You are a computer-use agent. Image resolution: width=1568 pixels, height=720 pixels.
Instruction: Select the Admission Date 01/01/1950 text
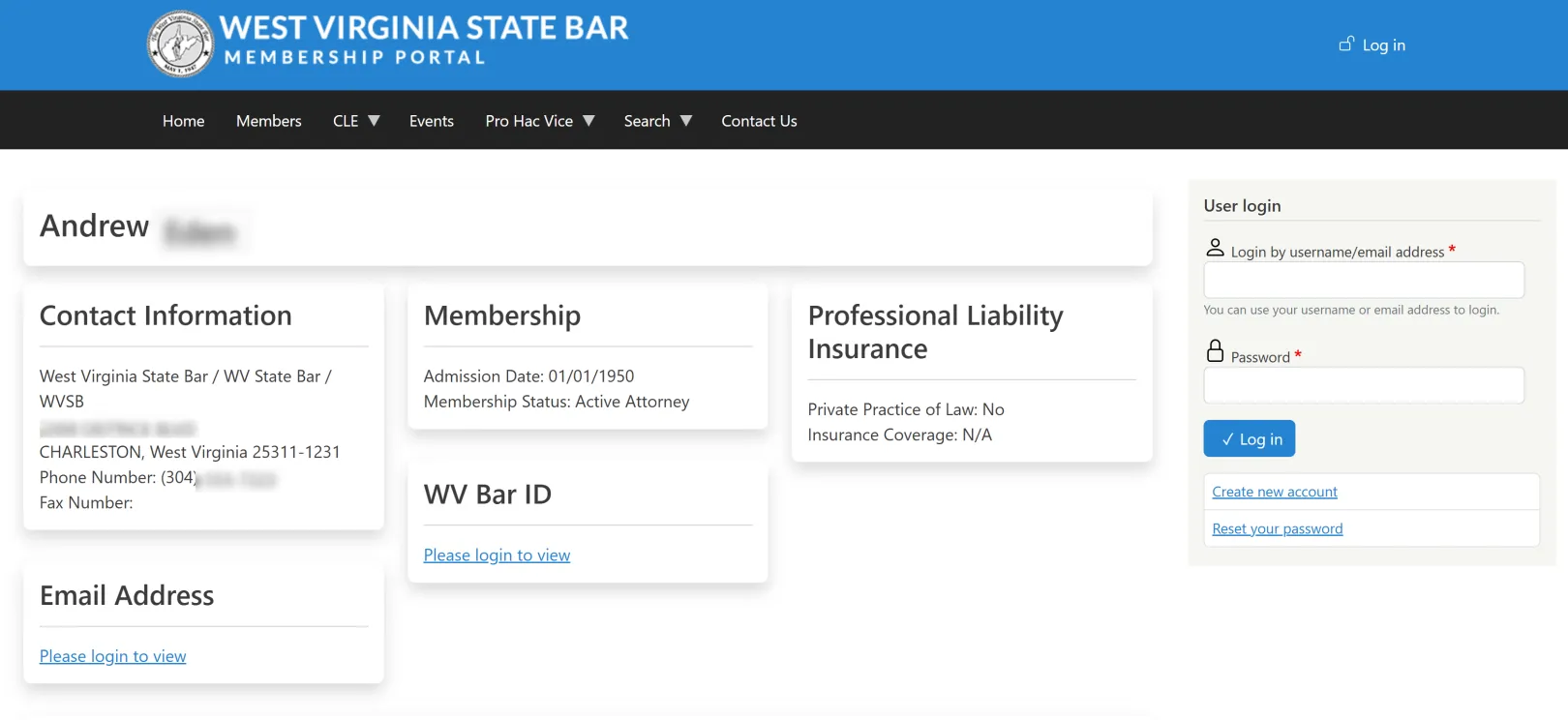(x=529, y=376)
